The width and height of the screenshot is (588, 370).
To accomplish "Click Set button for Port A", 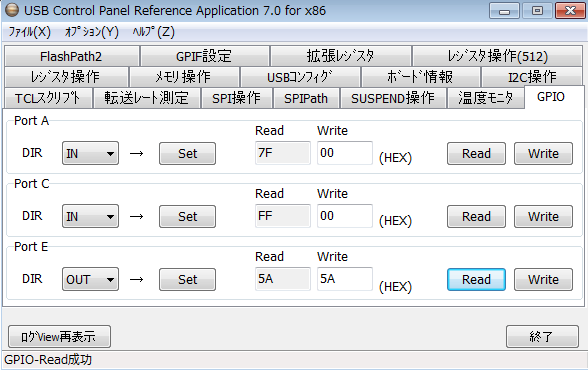I will [188, 153].
